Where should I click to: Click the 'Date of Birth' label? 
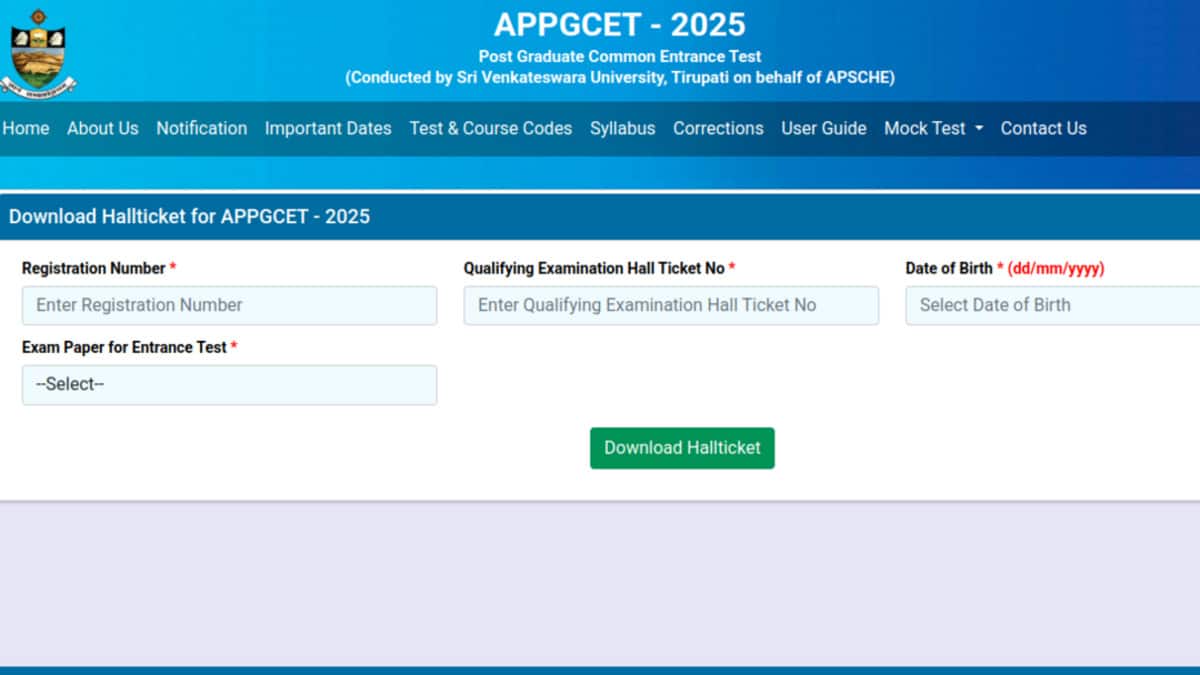tap(949, 268)
